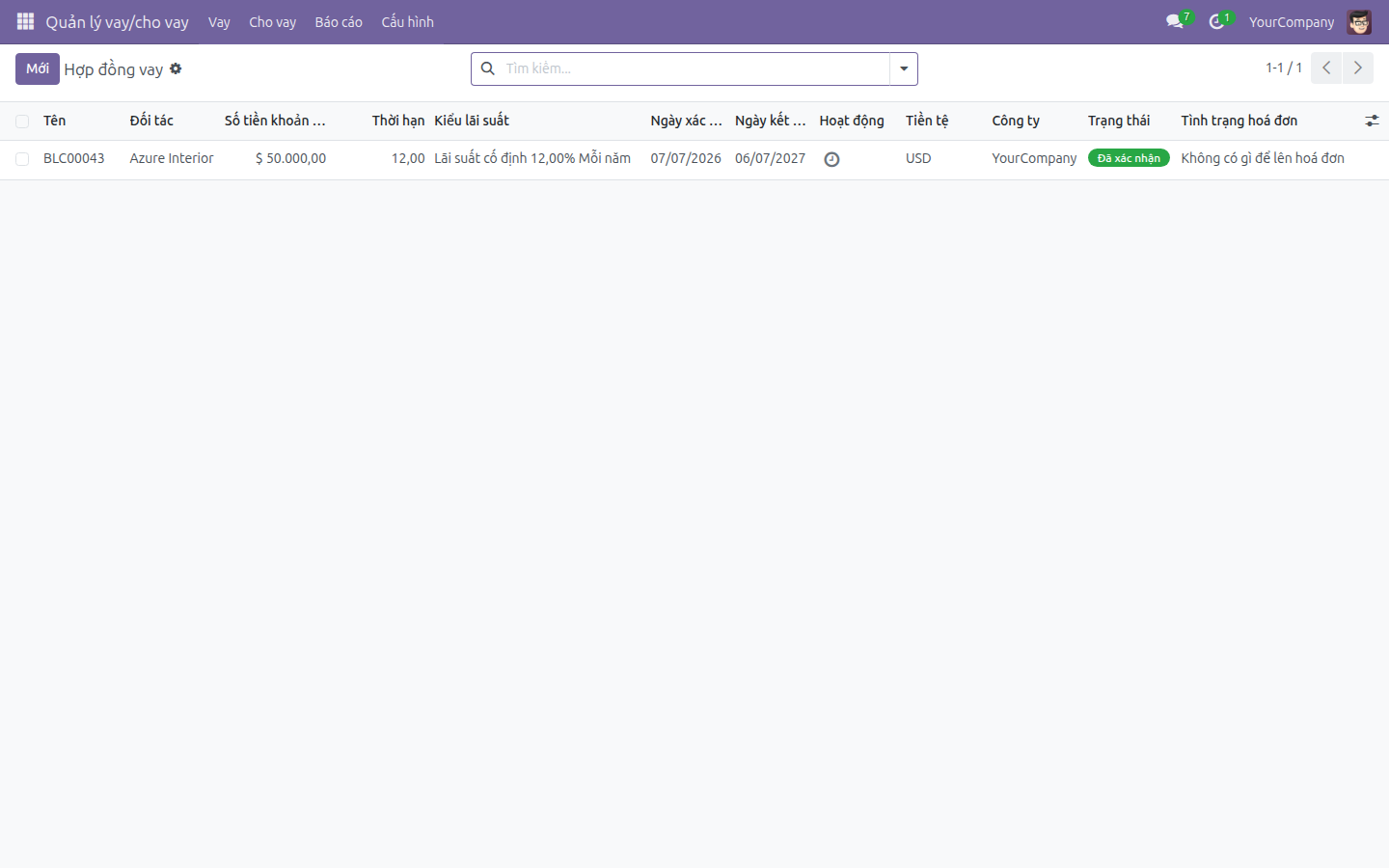1389x868 pixels.
Task: Click the Lãi suất cố định 12,00% cell
Action: click(x=532, y=158)
